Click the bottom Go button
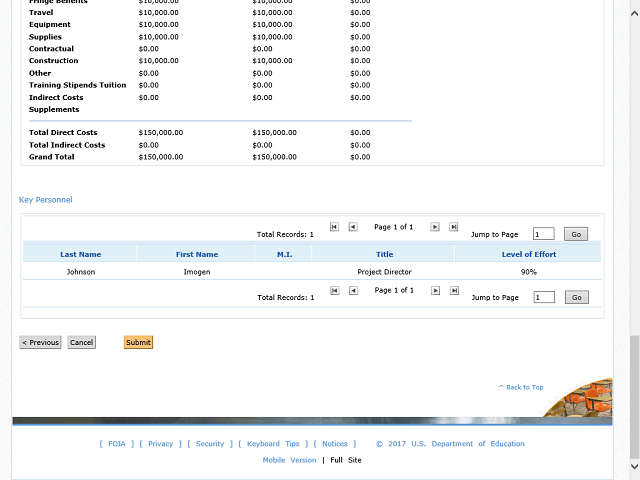The image size is (640, 480). (577, 297)
